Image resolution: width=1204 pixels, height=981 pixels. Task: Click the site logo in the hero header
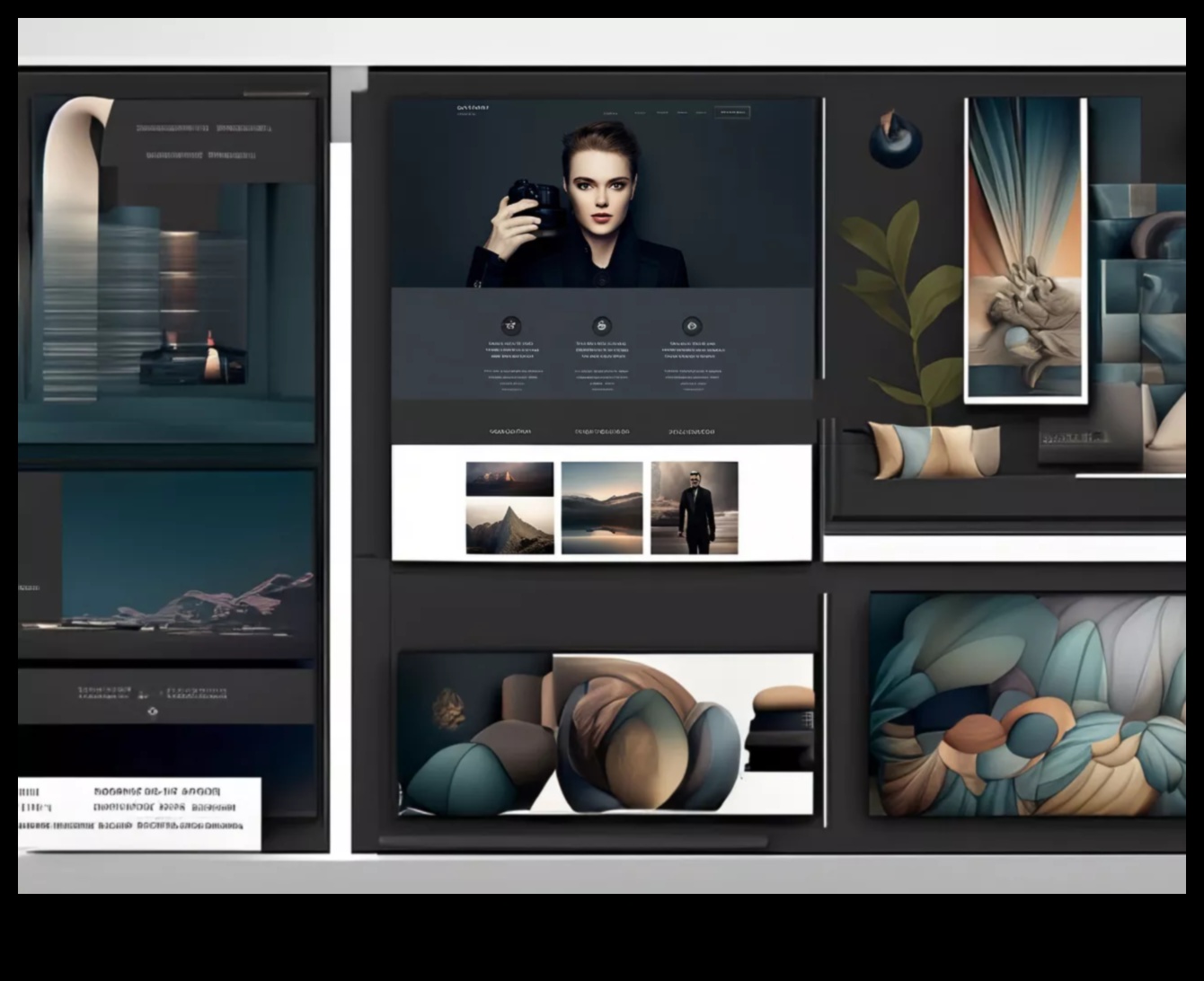[x=472, y=108]
